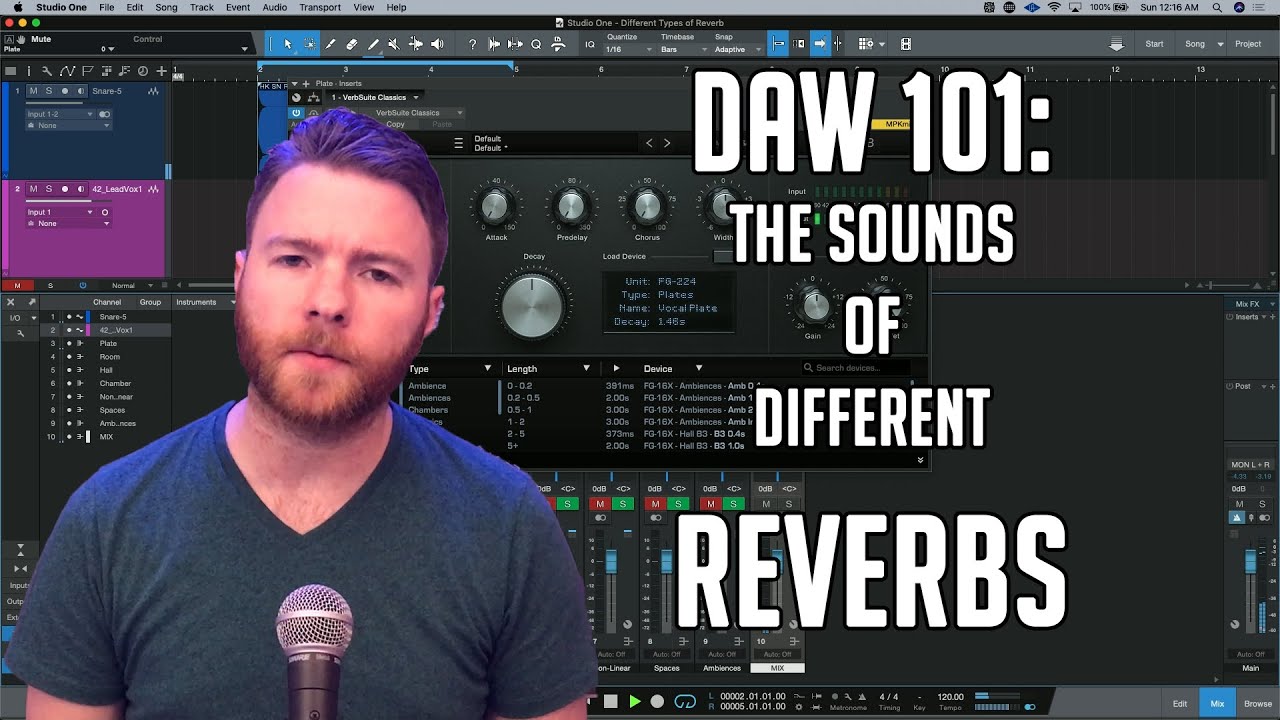Open the plugin Default preset dropdown
The width and height of the screenshot is (1280, 720).
point(491,148)
